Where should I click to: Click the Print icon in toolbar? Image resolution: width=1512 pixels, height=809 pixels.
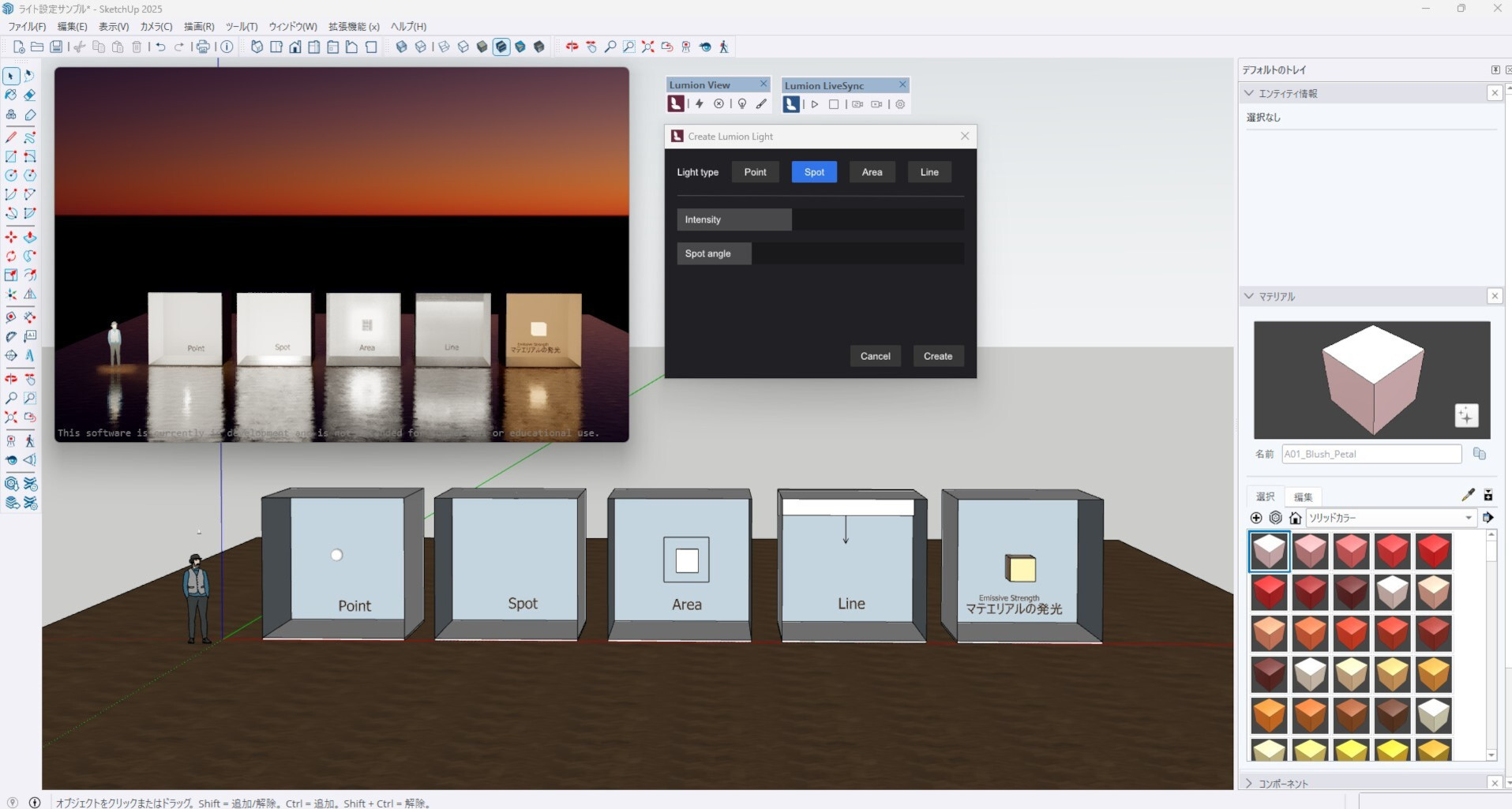pyautogui.click(x=204, y=47)
